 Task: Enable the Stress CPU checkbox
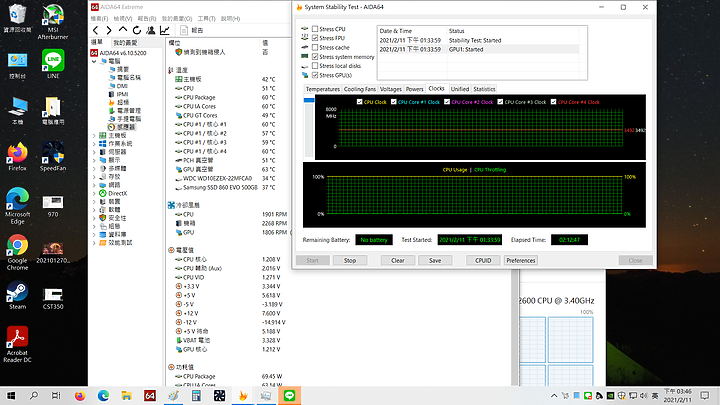pos(315,28)
